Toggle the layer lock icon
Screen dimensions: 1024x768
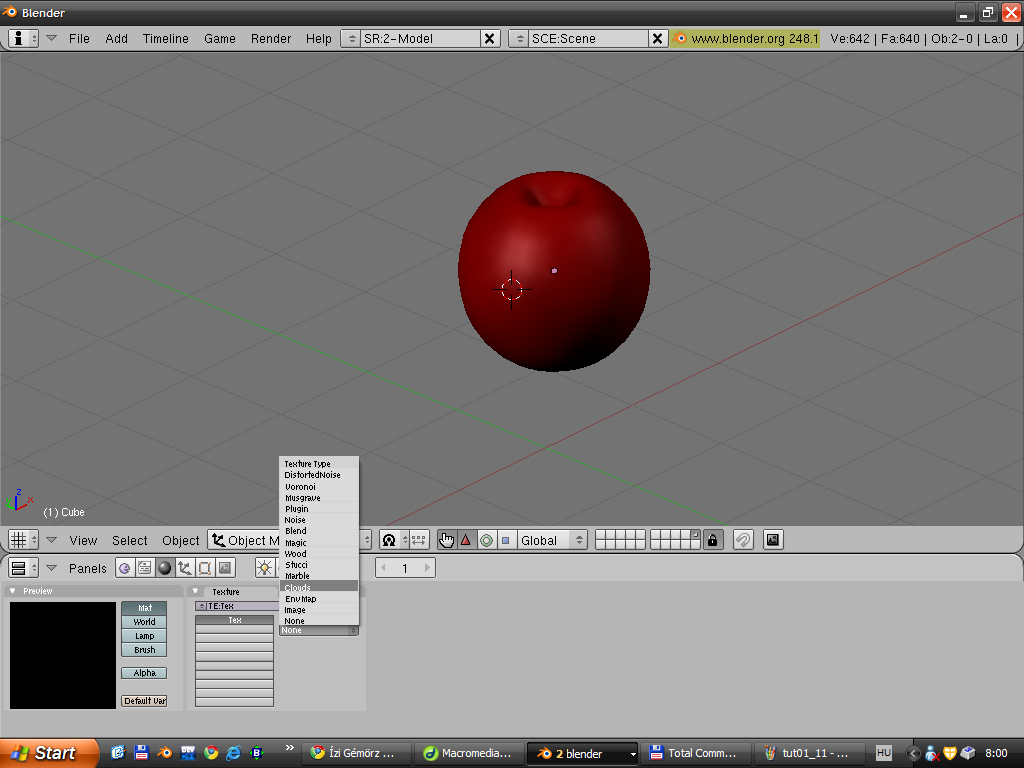712,540
